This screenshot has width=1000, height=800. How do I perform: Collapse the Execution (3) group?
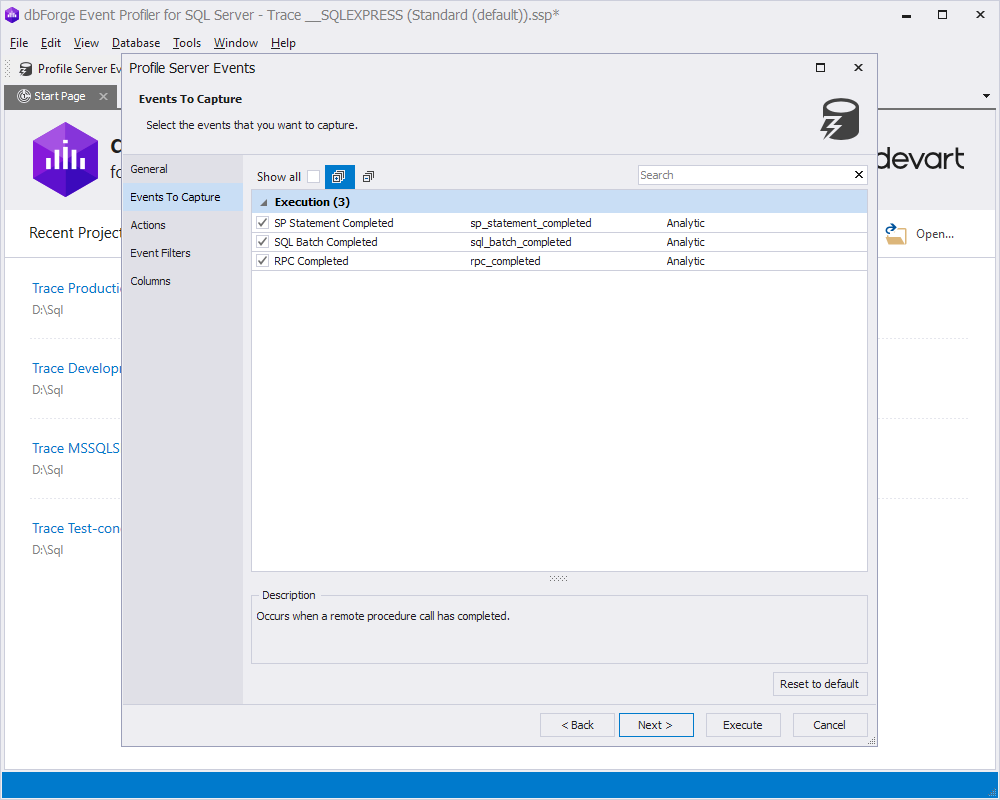[x=263, y=202]
